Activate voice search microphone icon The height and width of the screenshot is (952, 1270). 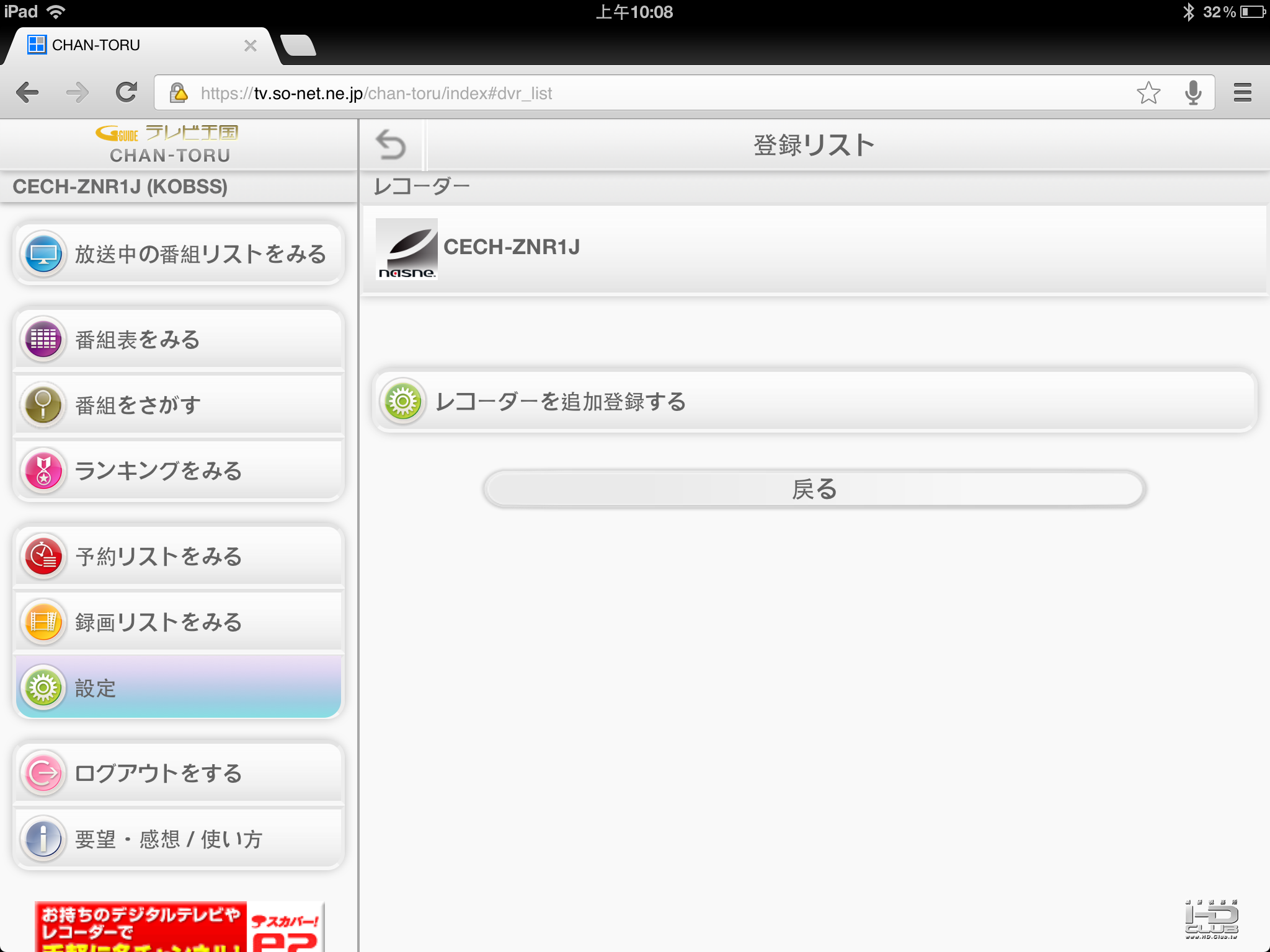click(x=1193, y=93)
